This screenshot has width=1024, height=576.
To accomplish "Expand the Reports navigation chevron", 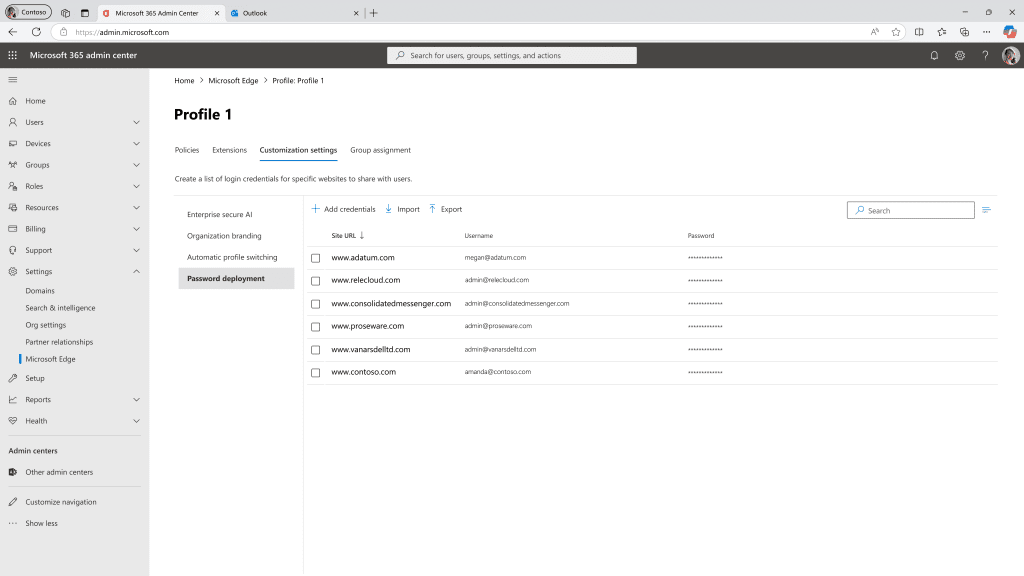I will (136, 400).
